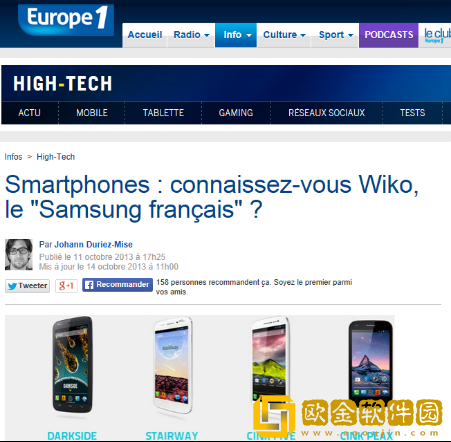451x442 pixels.
Task: Click the Tweeter share button
Action: (27, 286)
